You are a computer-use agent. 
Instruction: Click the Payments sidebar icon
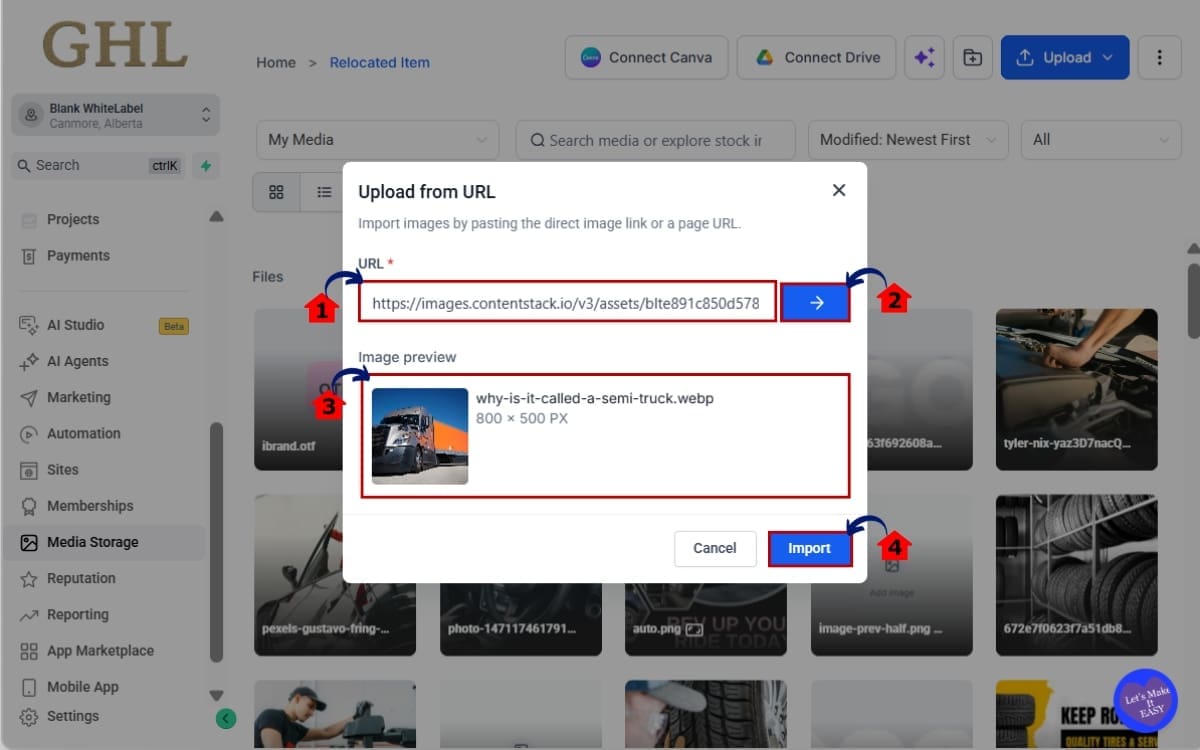[x=29, y=256]
